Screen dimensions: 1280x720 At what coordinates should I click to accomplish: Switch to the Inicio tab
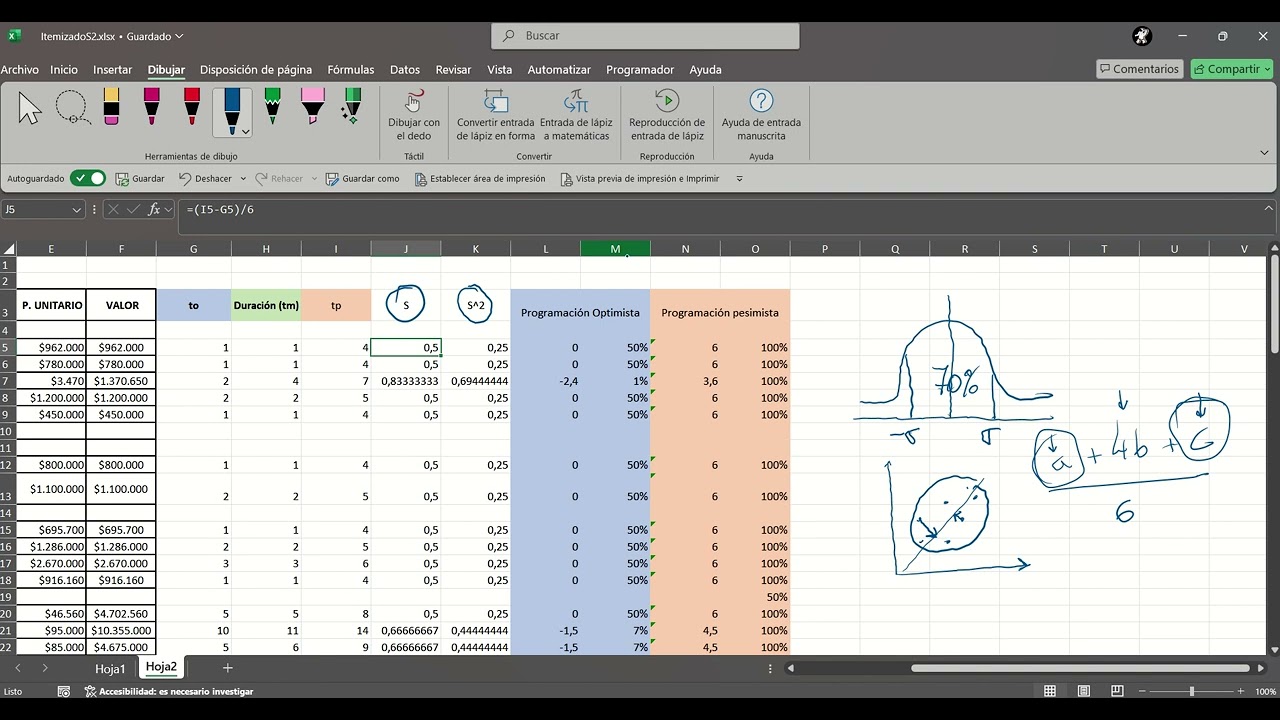pyautogui.click(x=64, y=70)
